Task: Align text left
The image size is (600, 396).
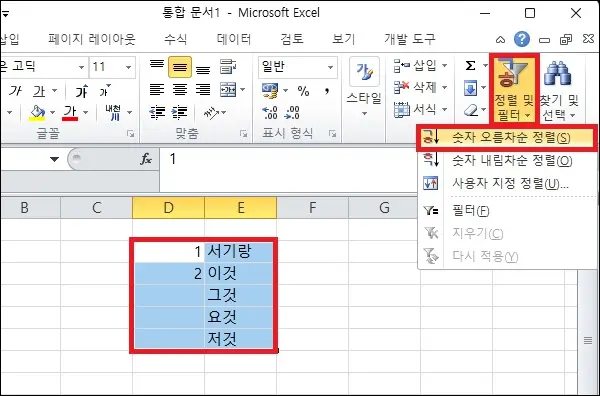Action: click(x=157, y=90)
